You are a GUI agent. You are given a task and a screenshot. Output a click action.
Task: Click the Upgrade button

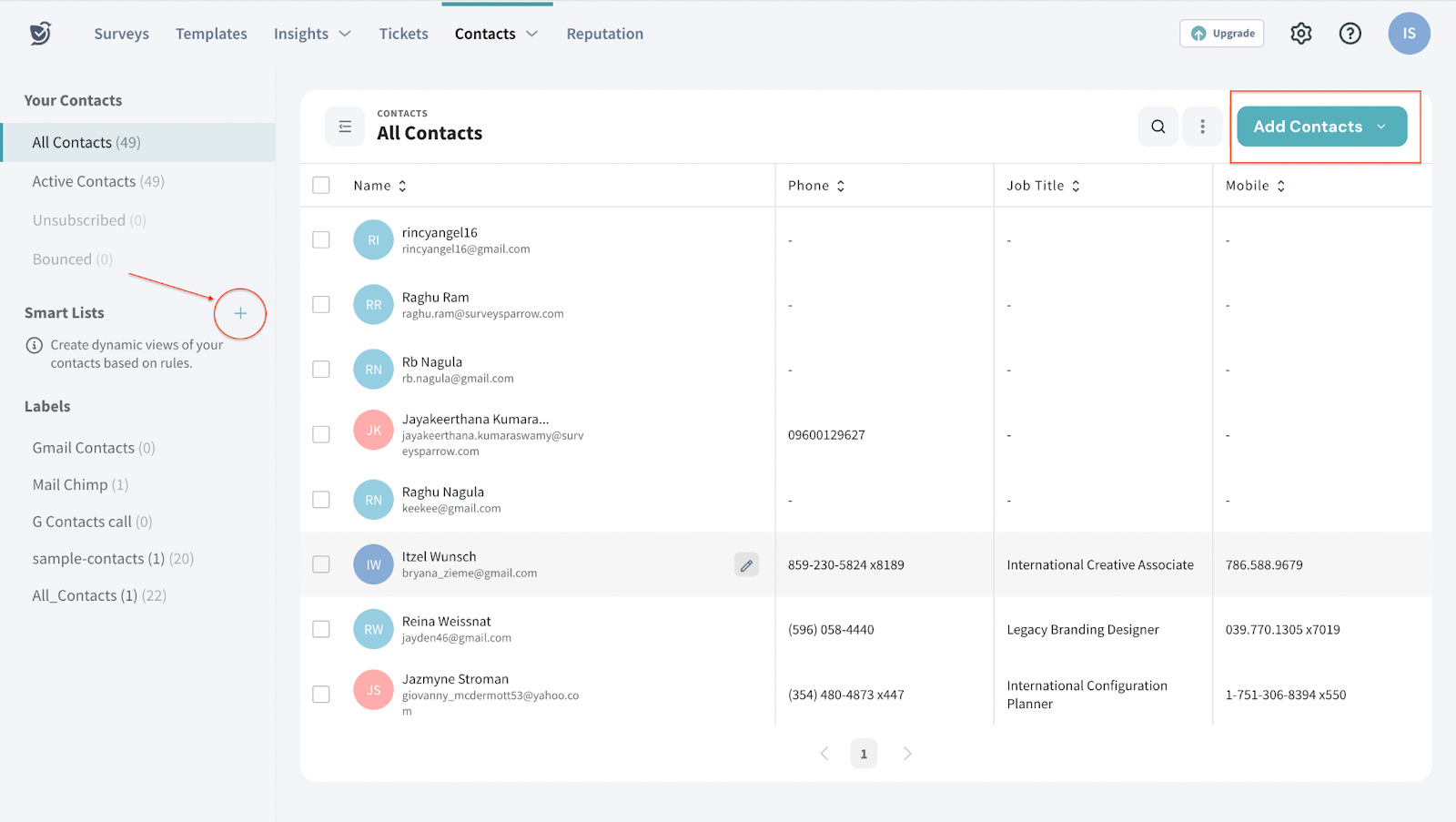(1221, 34)
